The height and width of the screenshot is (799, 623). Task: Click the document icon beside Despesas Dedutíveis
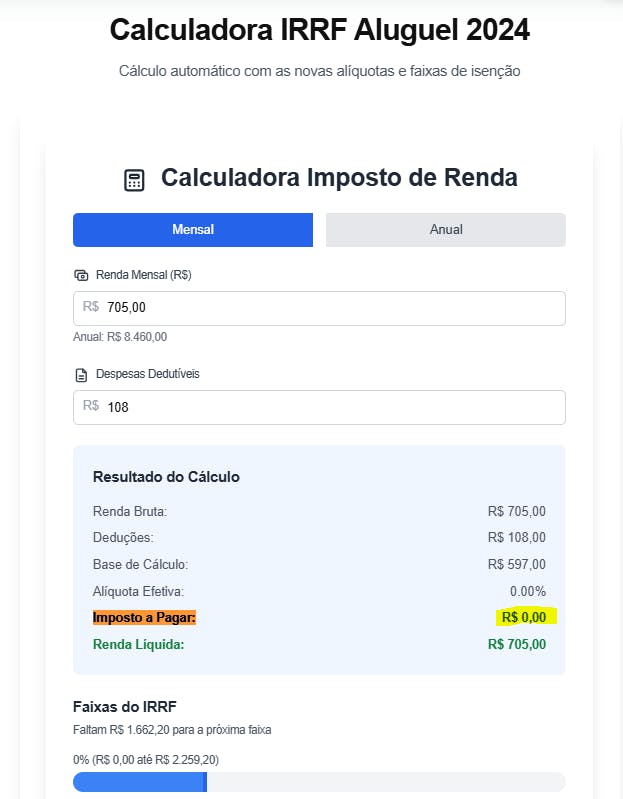pyautogui.click(x=81, y=375)
